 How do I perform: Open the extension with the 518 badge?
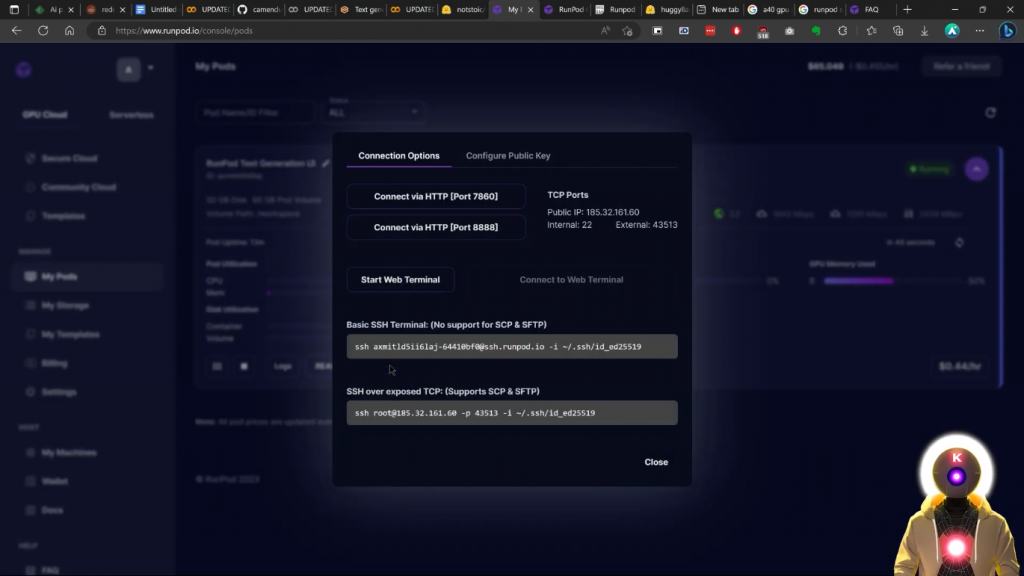[763, 31]
